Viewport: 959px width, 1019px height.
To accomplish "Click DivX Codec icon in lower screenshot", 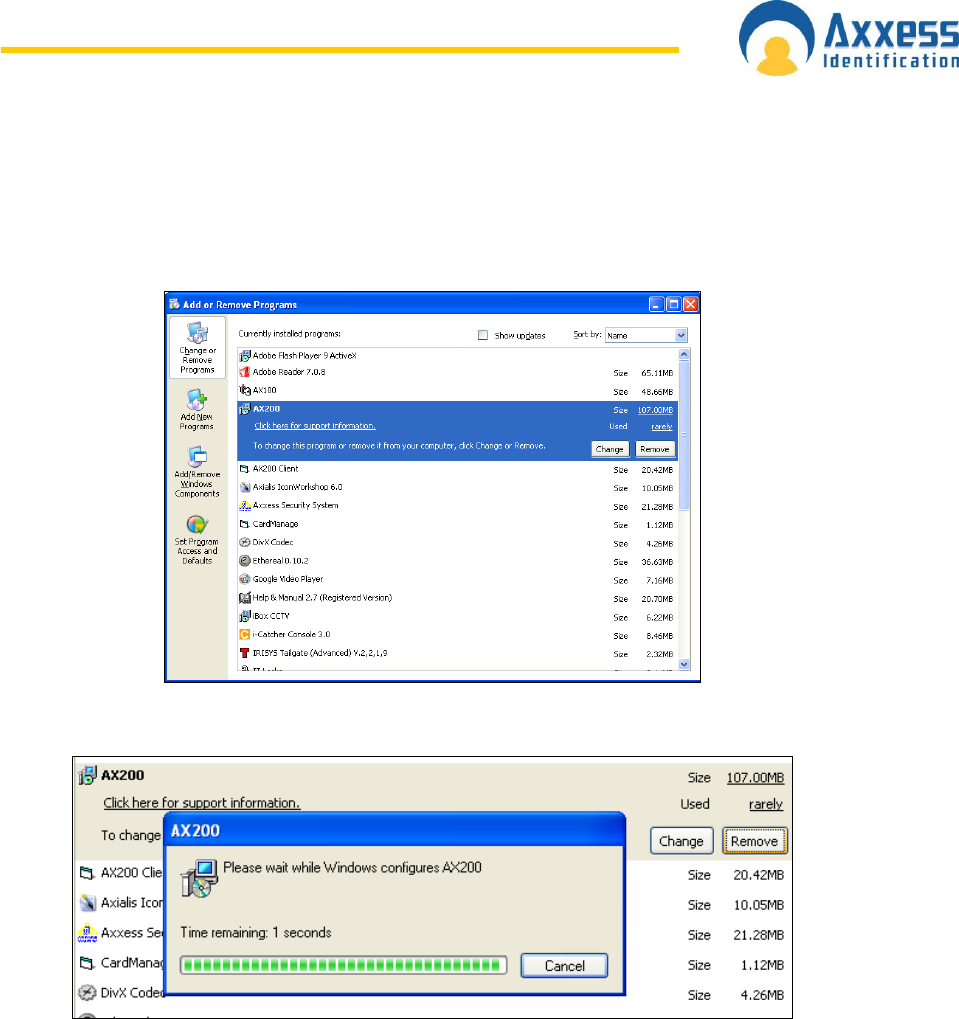I will (x=87, y=993).
